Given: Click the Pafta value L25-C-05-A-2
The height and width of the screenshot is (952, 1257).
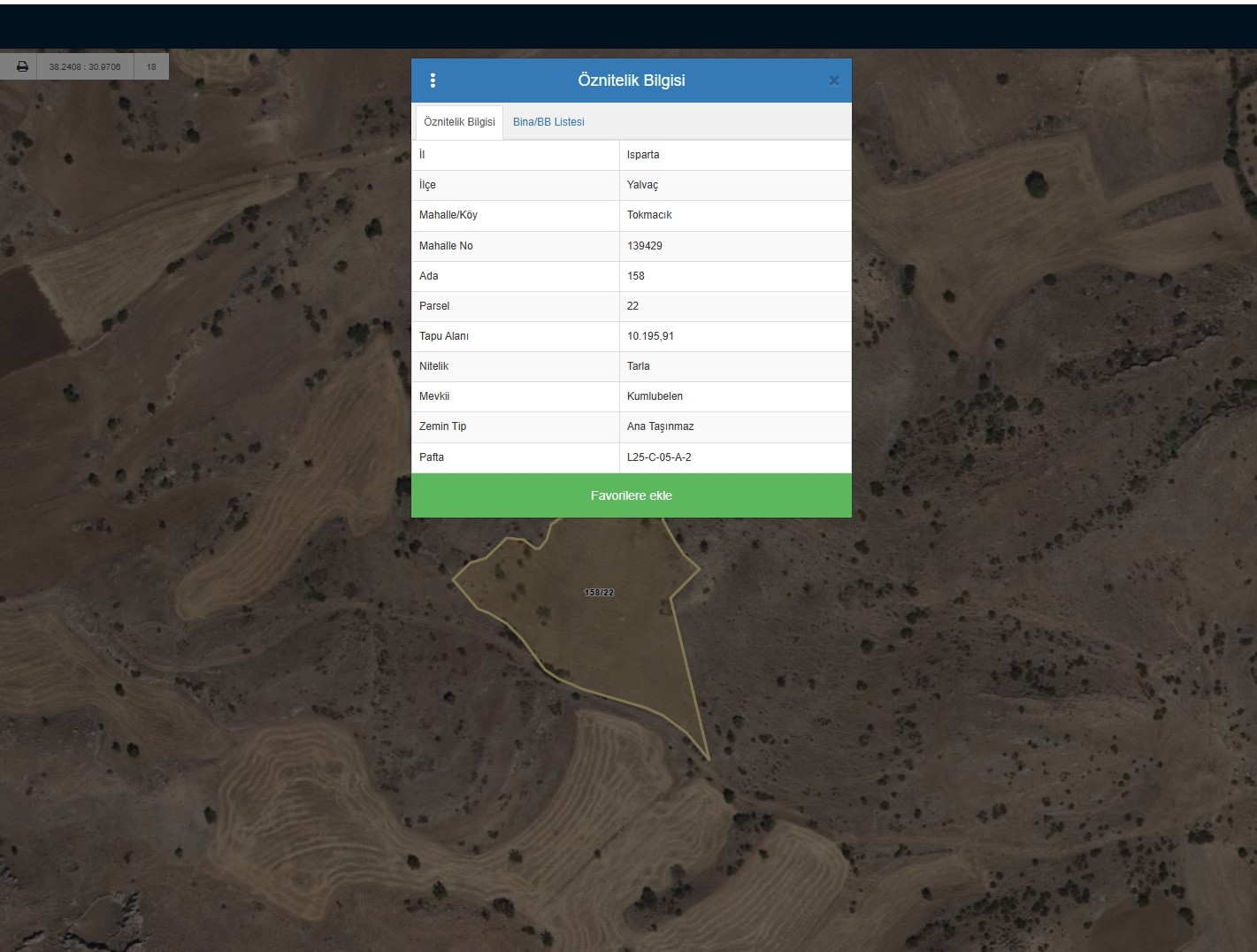Looking at the screenshot, I should [659, 457].
